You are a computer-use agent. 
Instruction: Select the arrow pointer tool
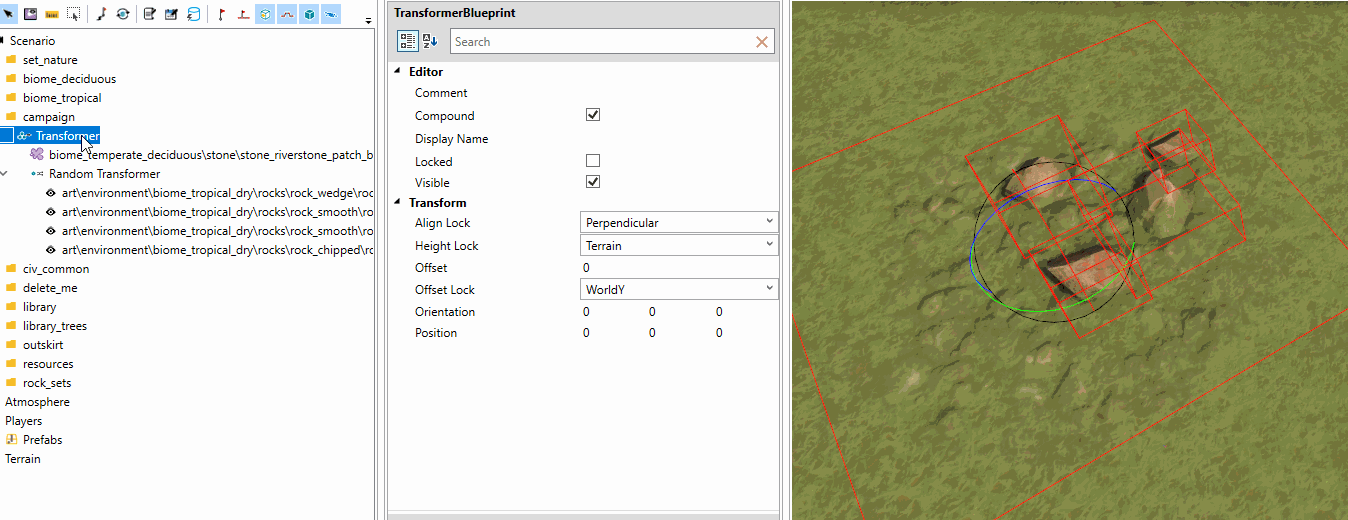9,15
